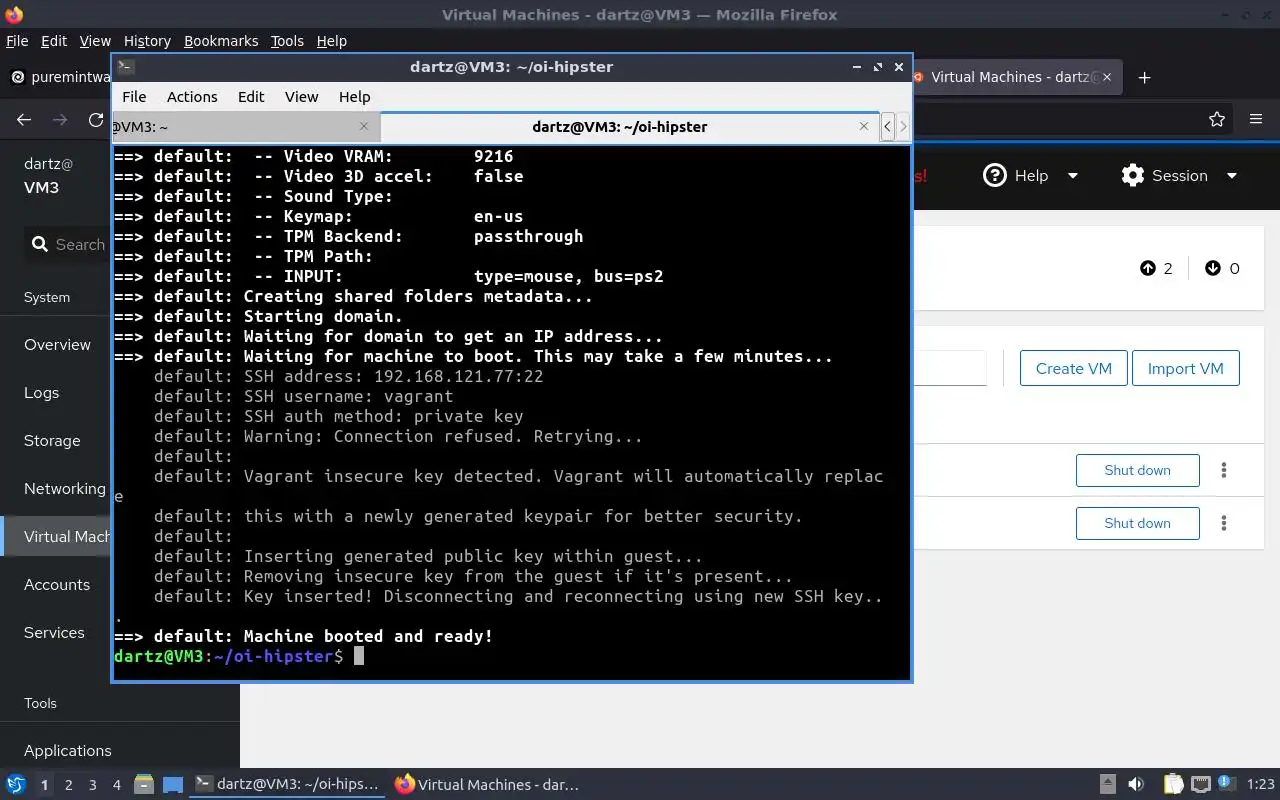Open Overview in Cockpit sidebar
Screen dimensions: 1280x800
click(x=57, y=344)
